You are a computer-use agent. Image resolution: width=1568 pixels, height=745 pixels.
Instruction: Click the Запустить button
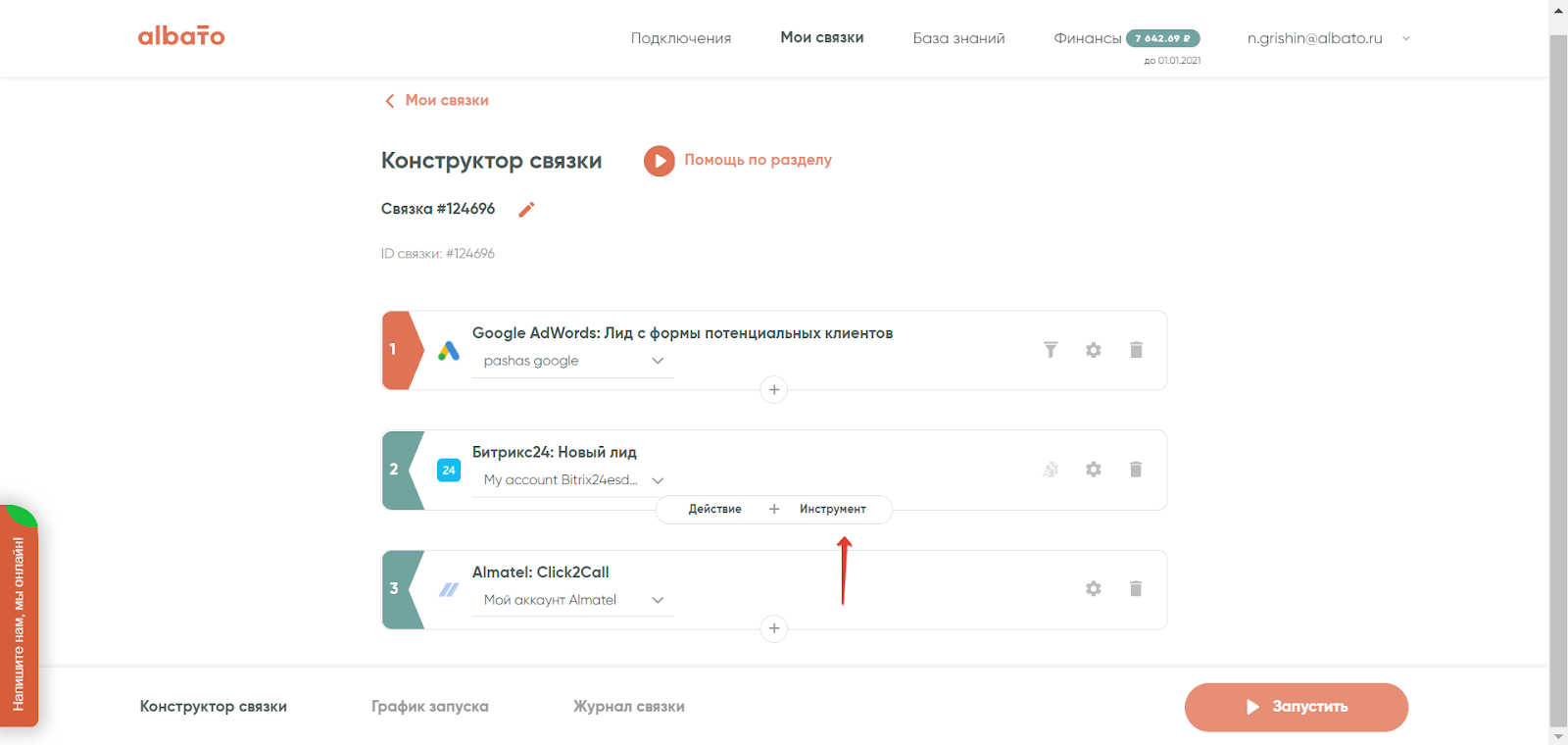(x=1296, y=707)
